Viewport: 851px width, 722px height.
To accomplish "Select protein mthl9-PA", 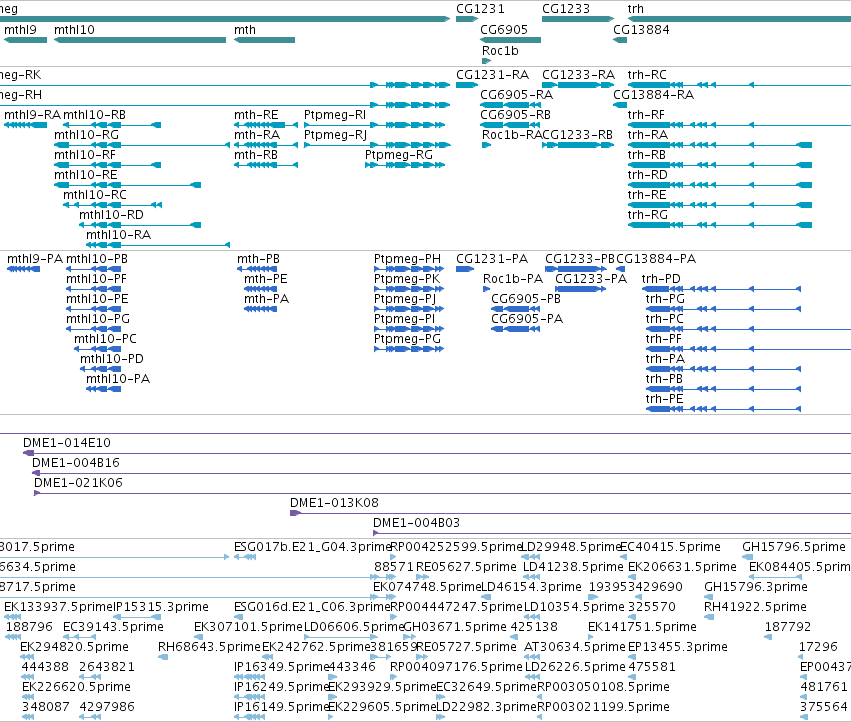I will [35, 259].
